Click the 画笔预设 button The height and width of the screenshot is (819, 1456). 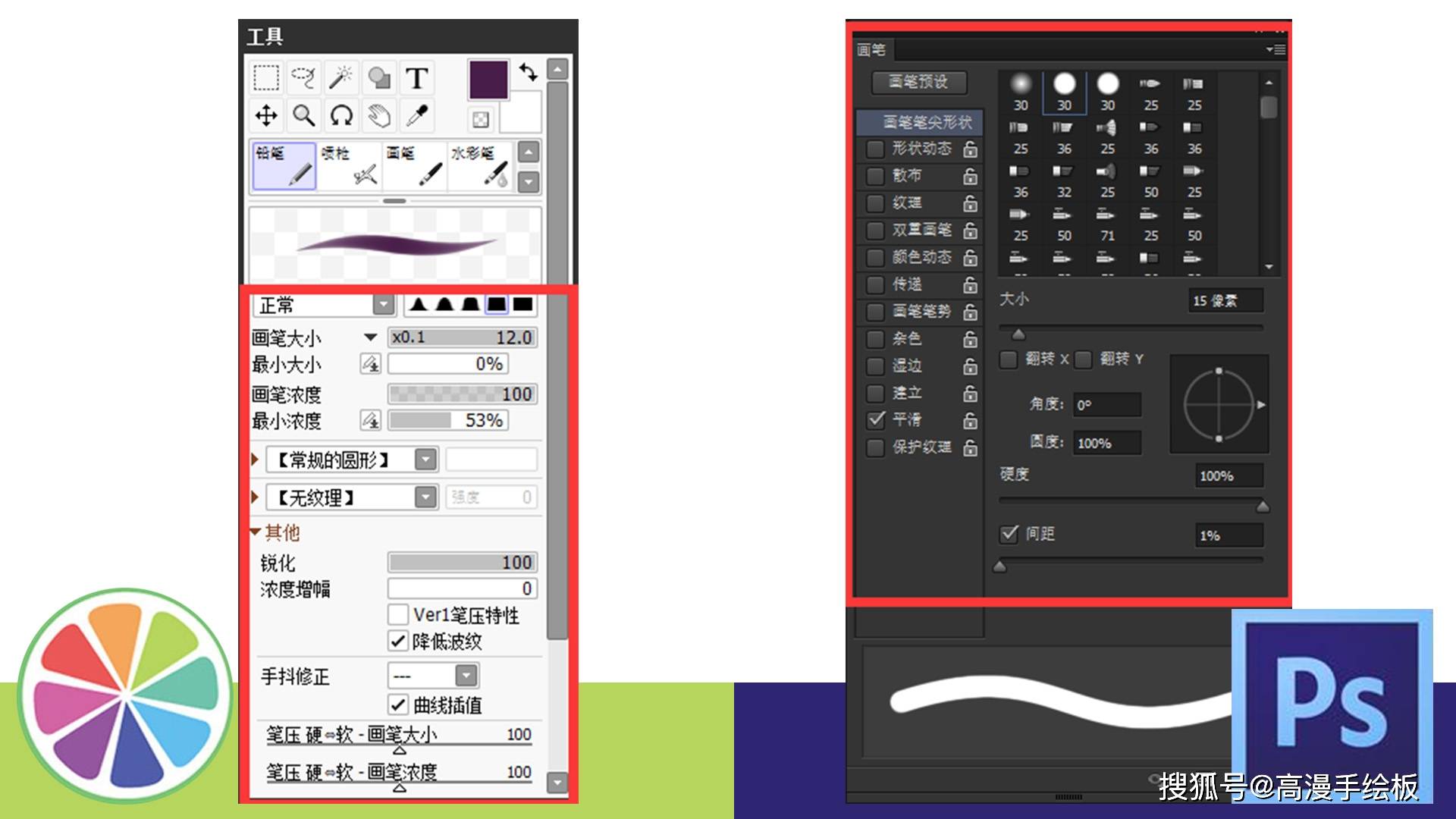[x=918, y=82]
